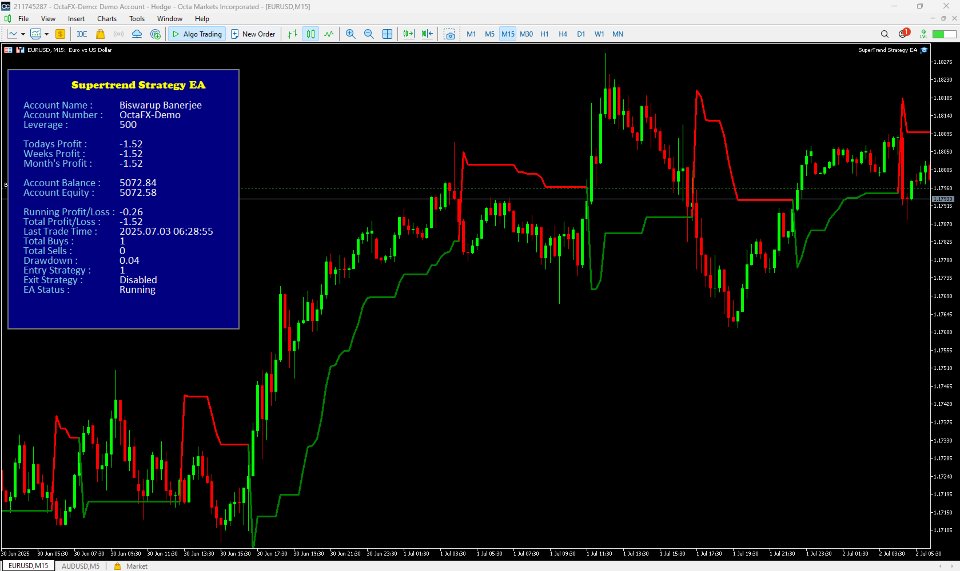The height and width of the screenshot is (571, 960).
Task: Click the Account Balance value 5072.84
Action: coord(138,183)
